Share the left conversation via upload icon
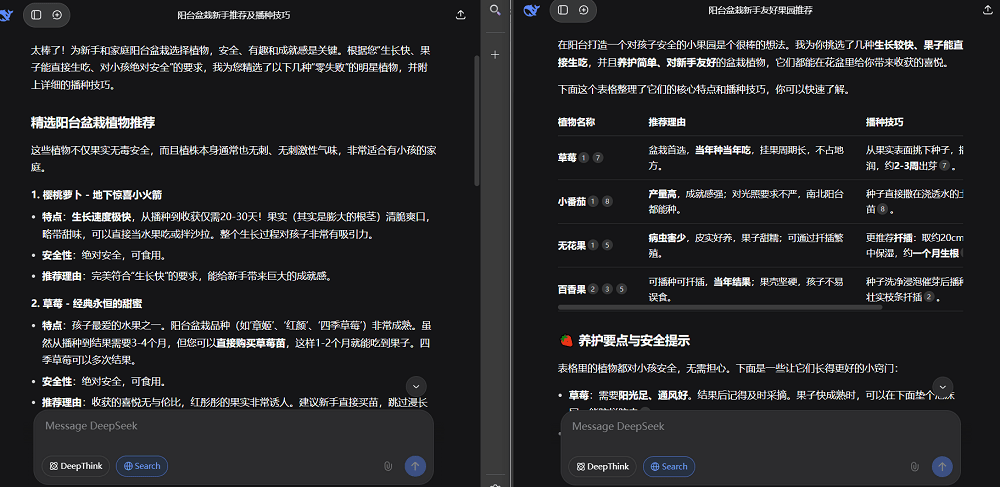The image size is (1000, 487). (x=460, y=15)
